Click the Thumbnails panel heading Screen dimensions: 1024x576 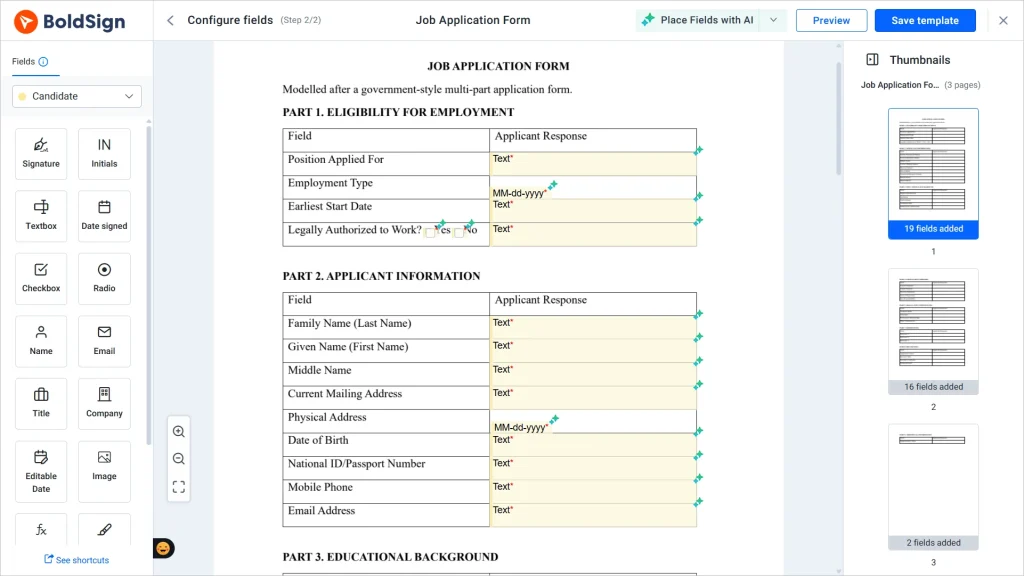(920, 60)
